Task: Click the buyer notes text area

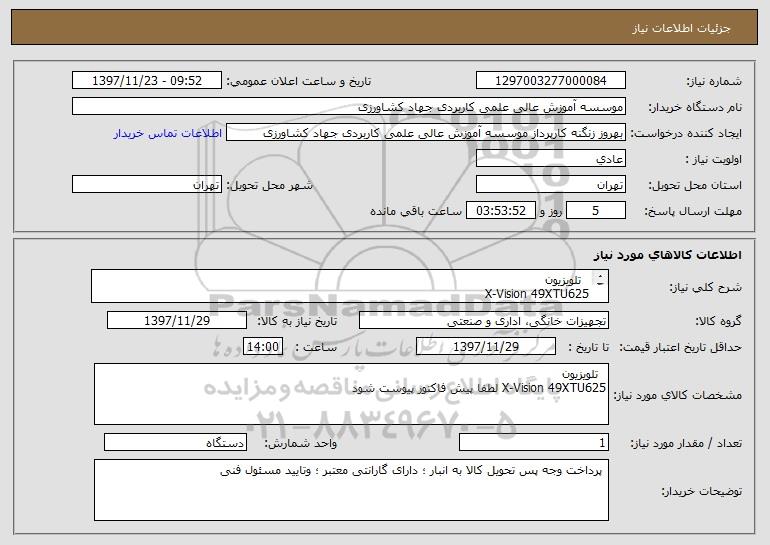Action: pos(351,490)
